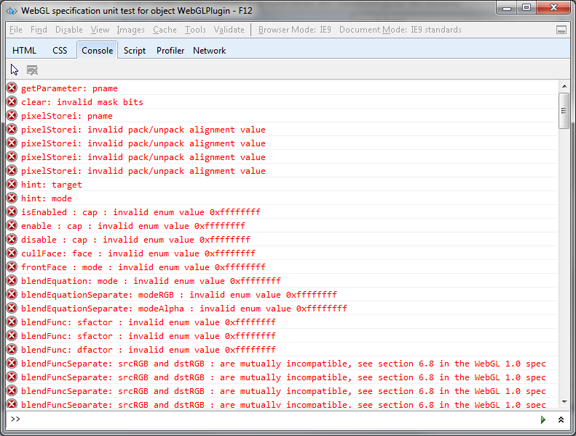Click the 'hint: target' error line
The height and width of the screenshot is (436, 576).
(51, 185)
